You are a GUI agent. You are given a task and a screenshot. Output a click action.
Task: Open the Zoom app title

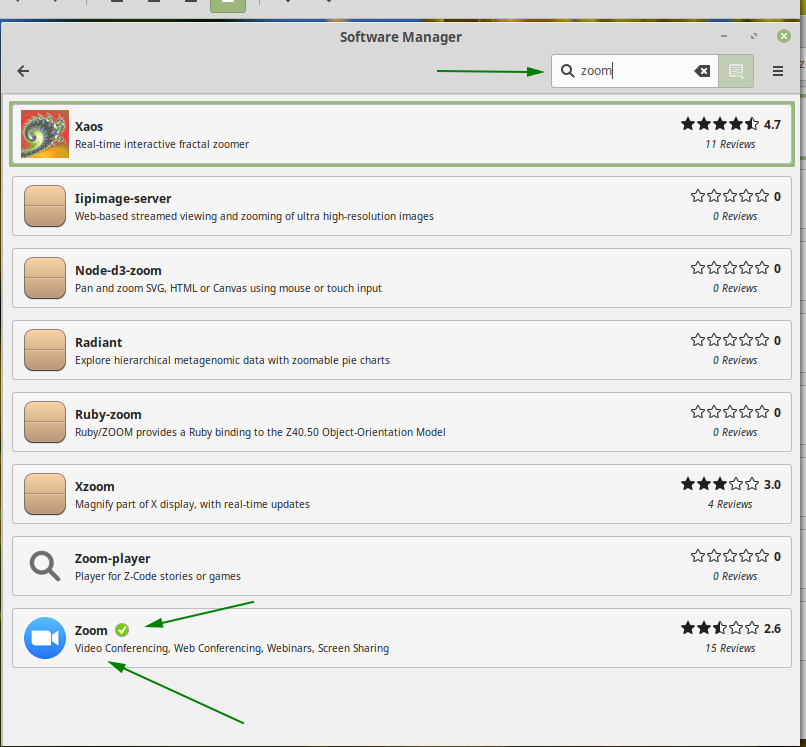tap(91, 630)
